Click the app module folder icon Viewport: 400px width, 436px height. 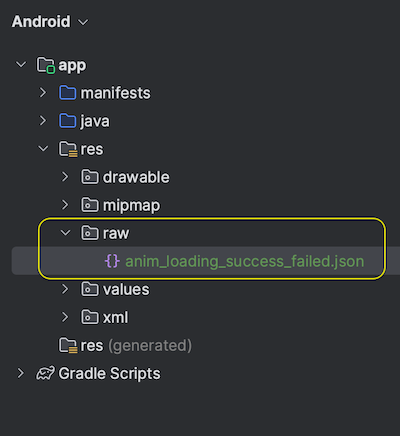pyautogui.click(x=46, y=65)
